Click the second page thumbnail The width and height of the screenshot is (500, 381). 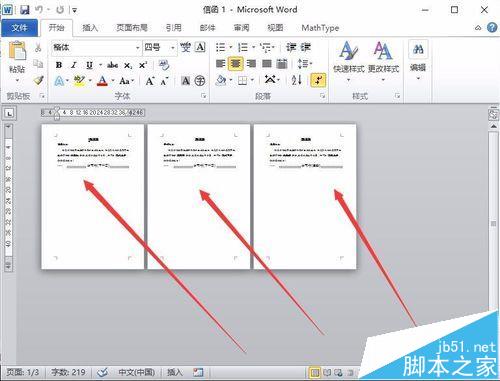(199, 197)
